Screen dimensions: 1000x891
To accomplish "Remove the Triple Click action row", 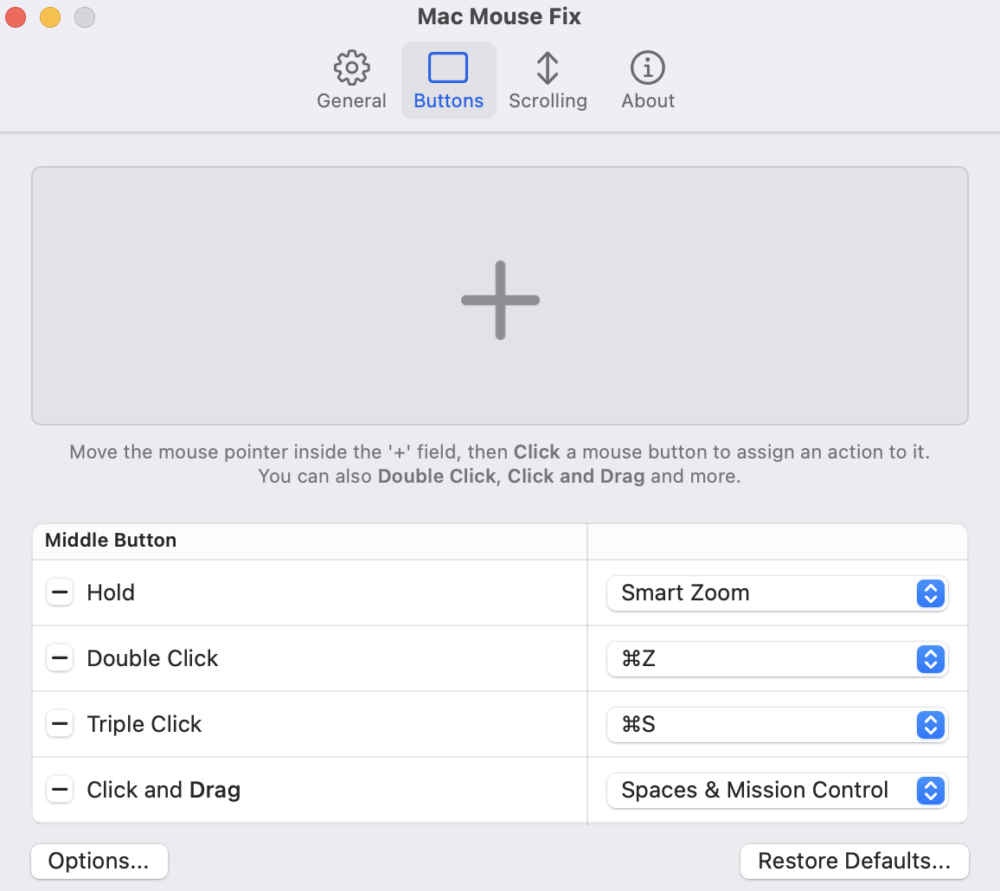I will click(x=60, y=724).
